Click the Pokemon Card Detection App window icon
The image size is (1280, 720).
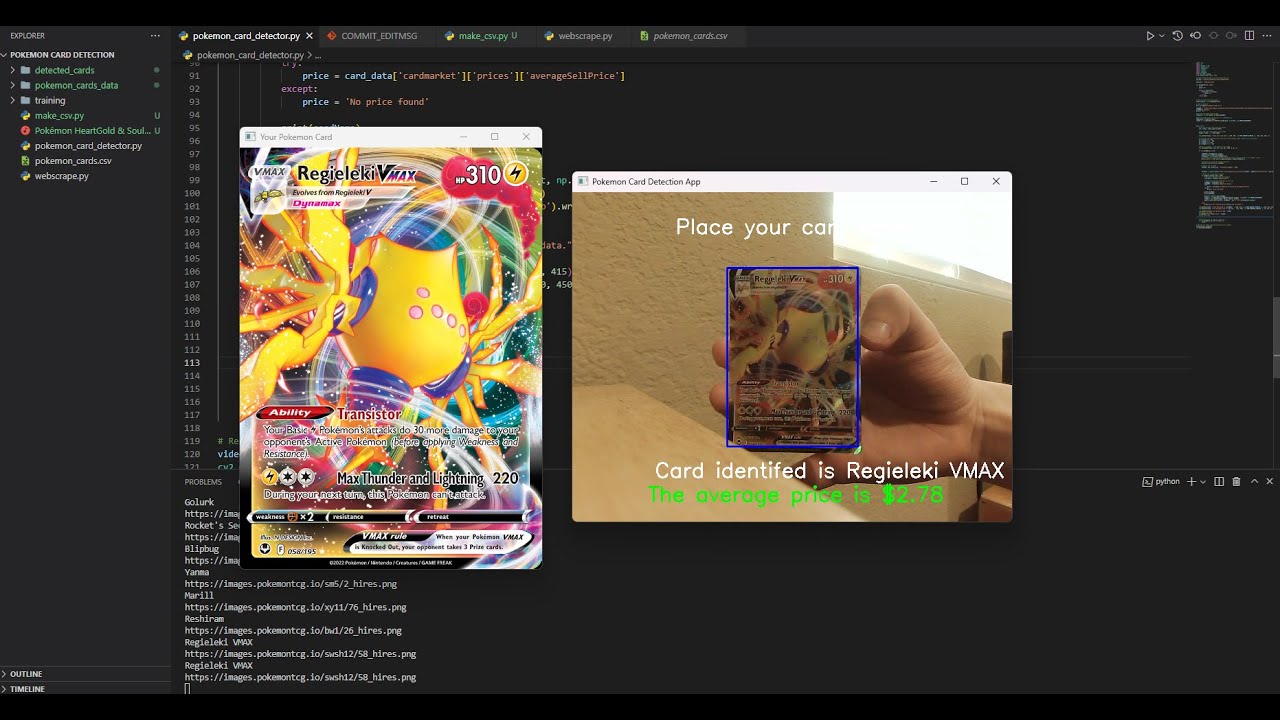click(x=582, y=182)
